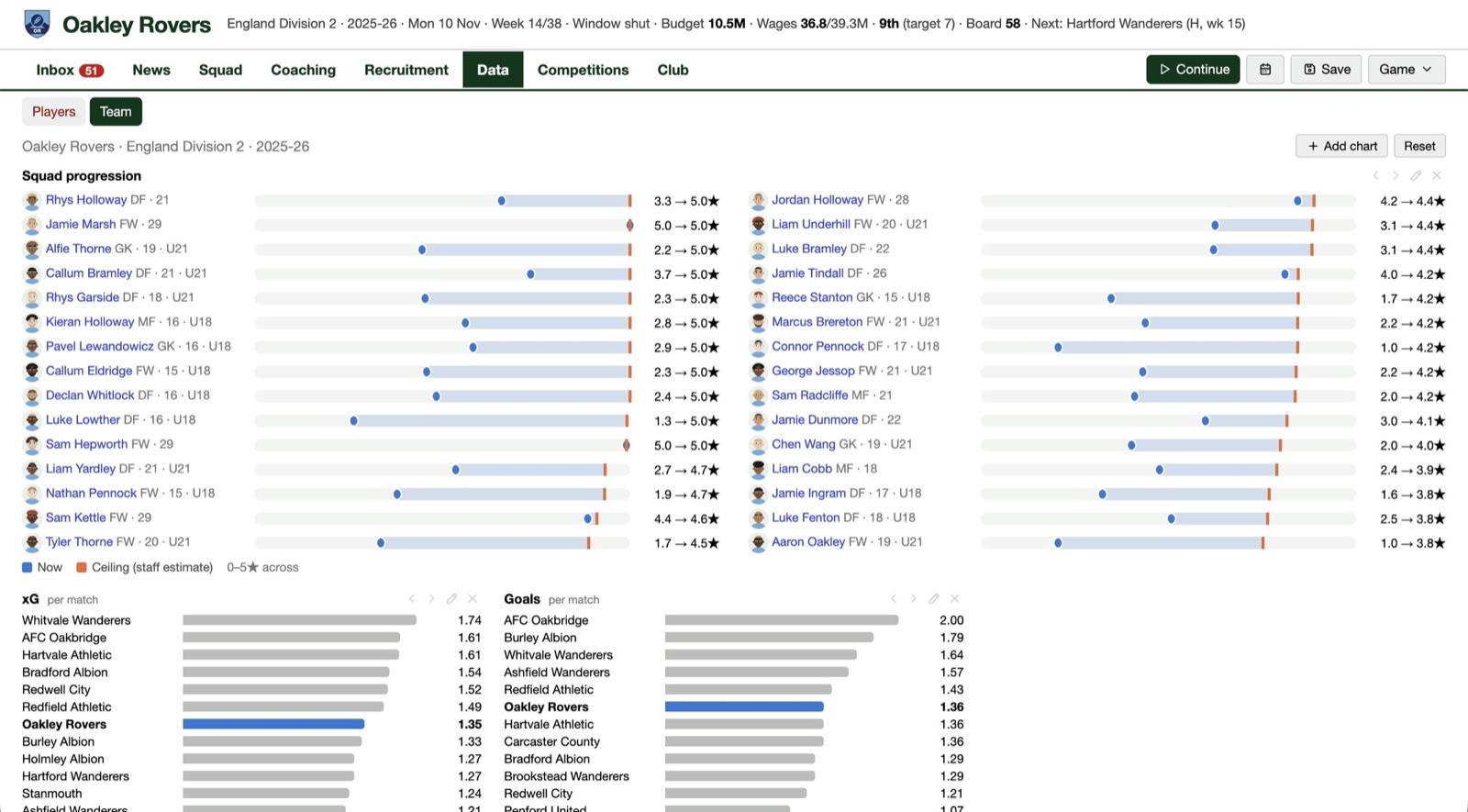
Task: Click the Continue button
Action: tap(1193, 70)
